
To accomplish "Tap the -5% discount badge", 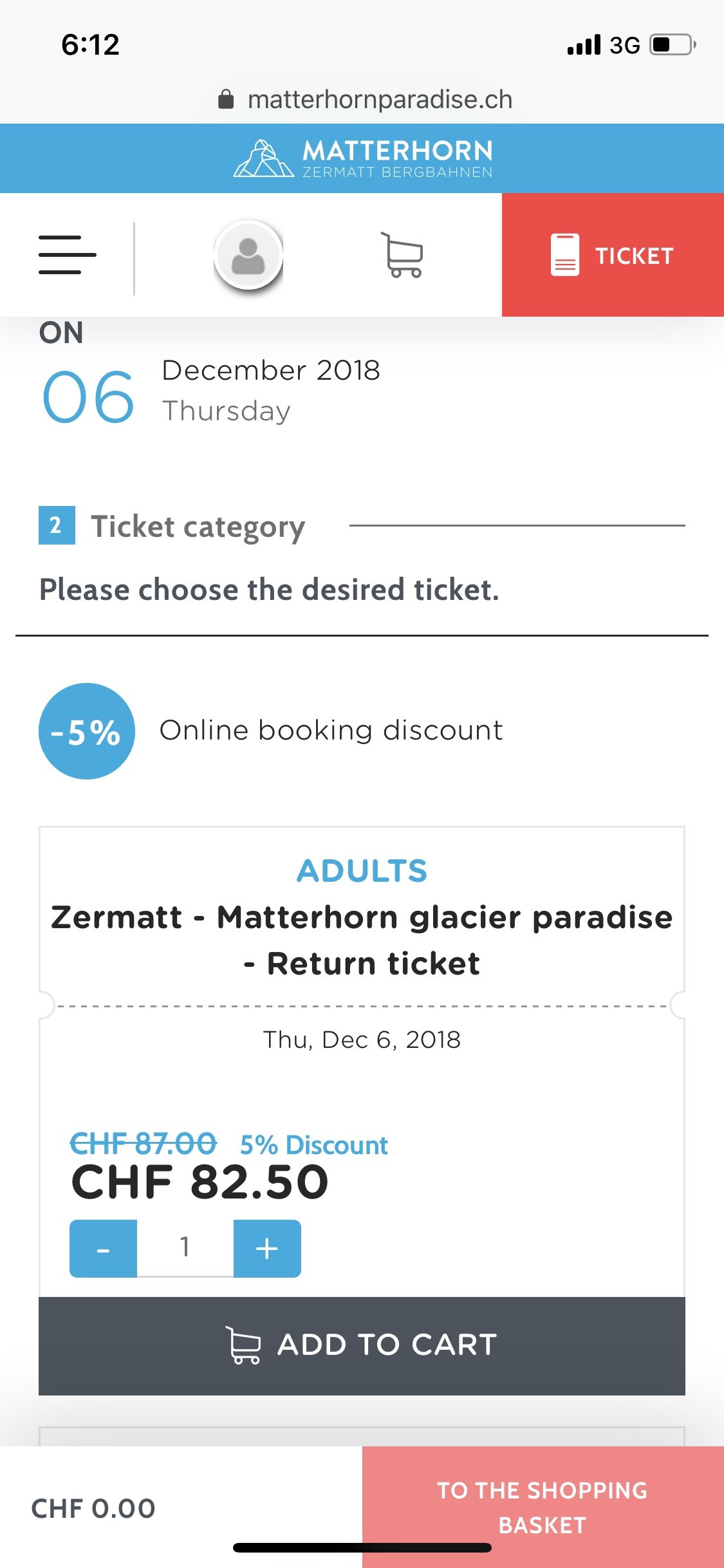I will point(87,731).
